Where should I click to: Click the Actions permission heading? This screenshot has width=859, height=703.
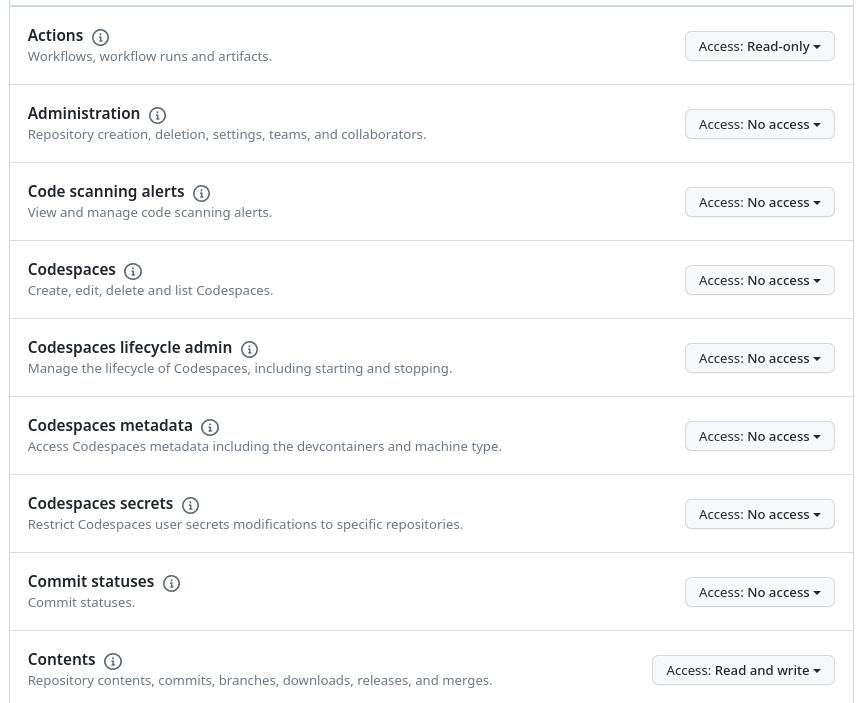click(56, 35)
